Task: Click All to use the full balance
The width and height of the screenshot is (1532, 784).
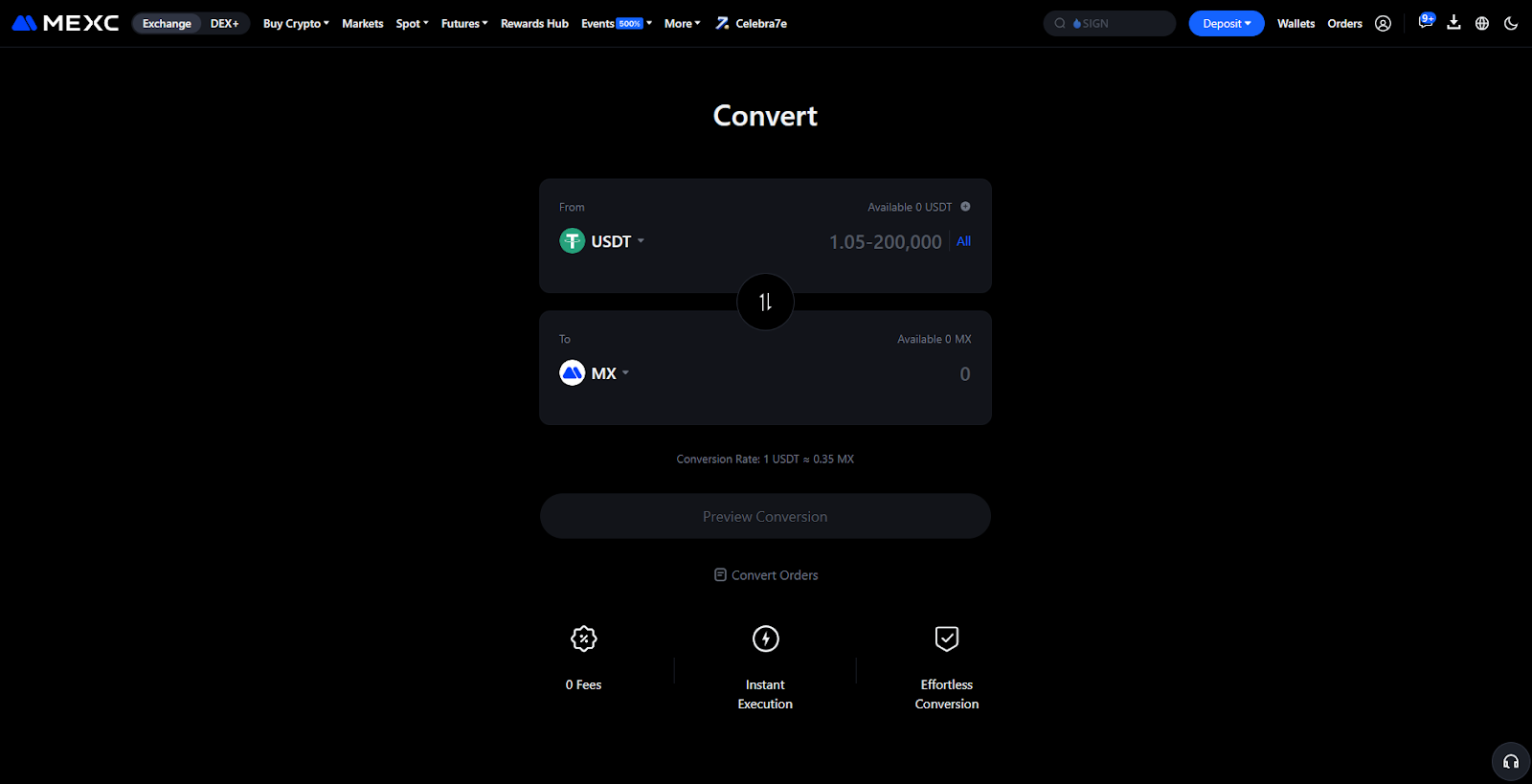Action: click(963, 241)
